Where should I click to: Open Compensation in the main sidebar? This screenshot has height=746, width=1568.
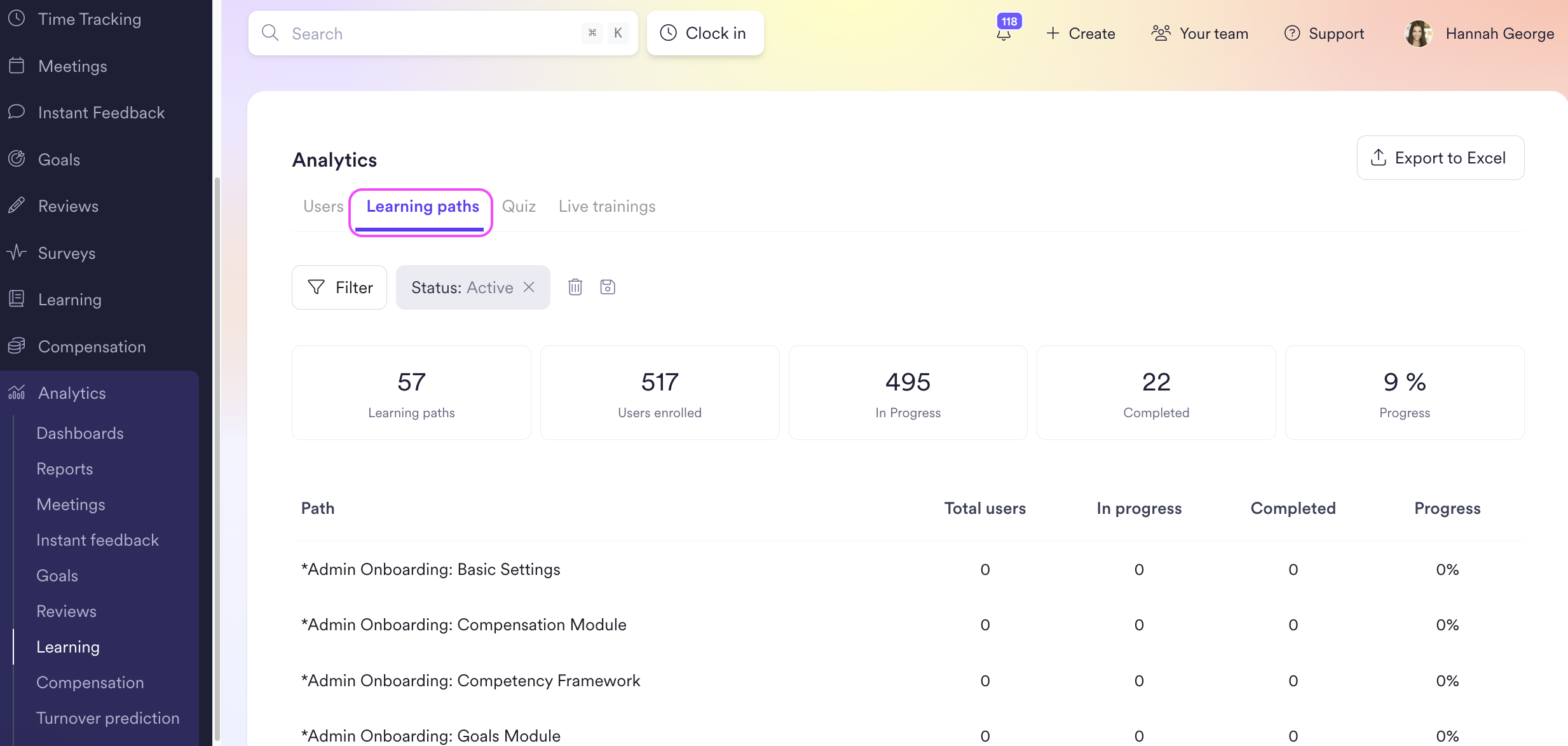click(x=92, y=347)
